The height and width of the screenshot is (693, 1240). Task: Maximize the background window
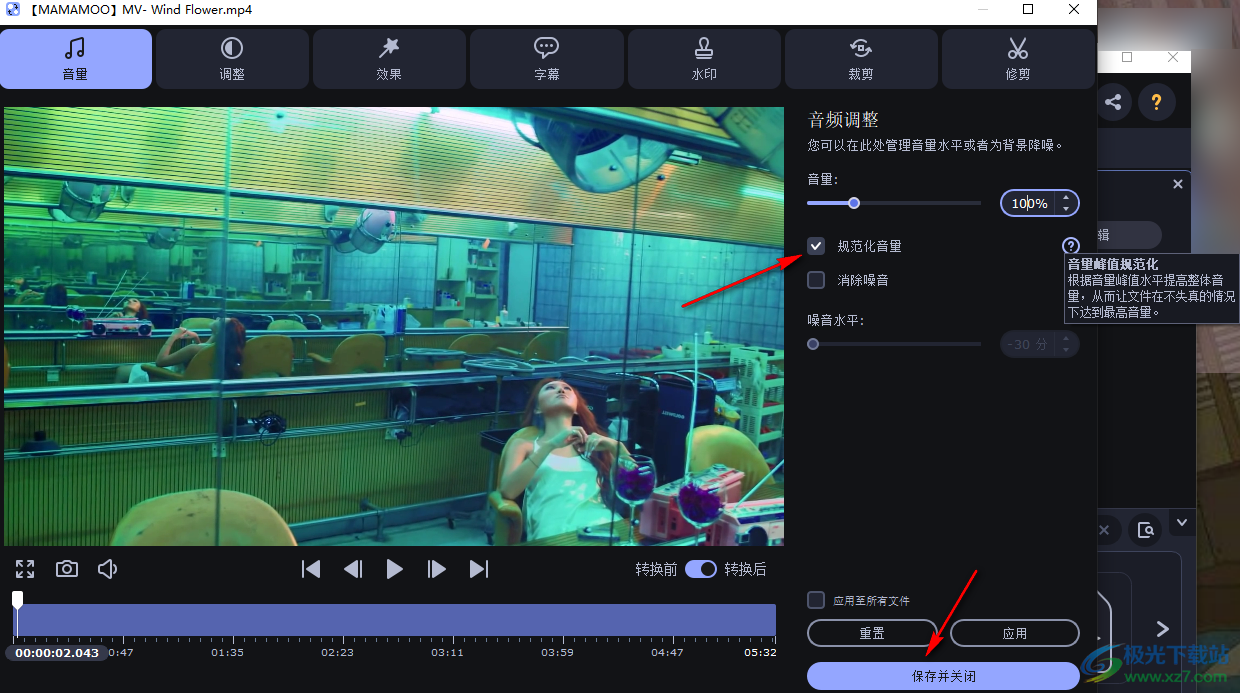(1127, 58)
